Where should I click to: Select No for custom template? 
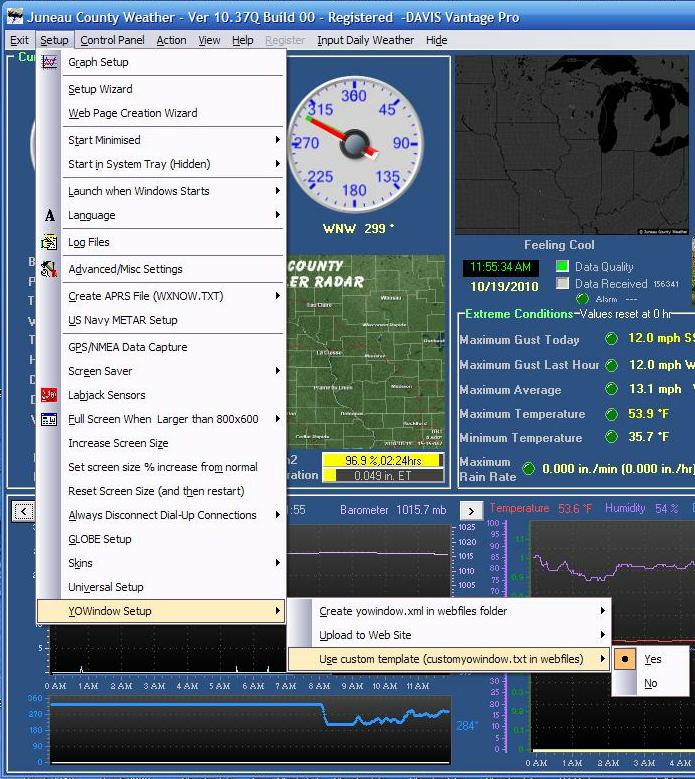point(651,684)
